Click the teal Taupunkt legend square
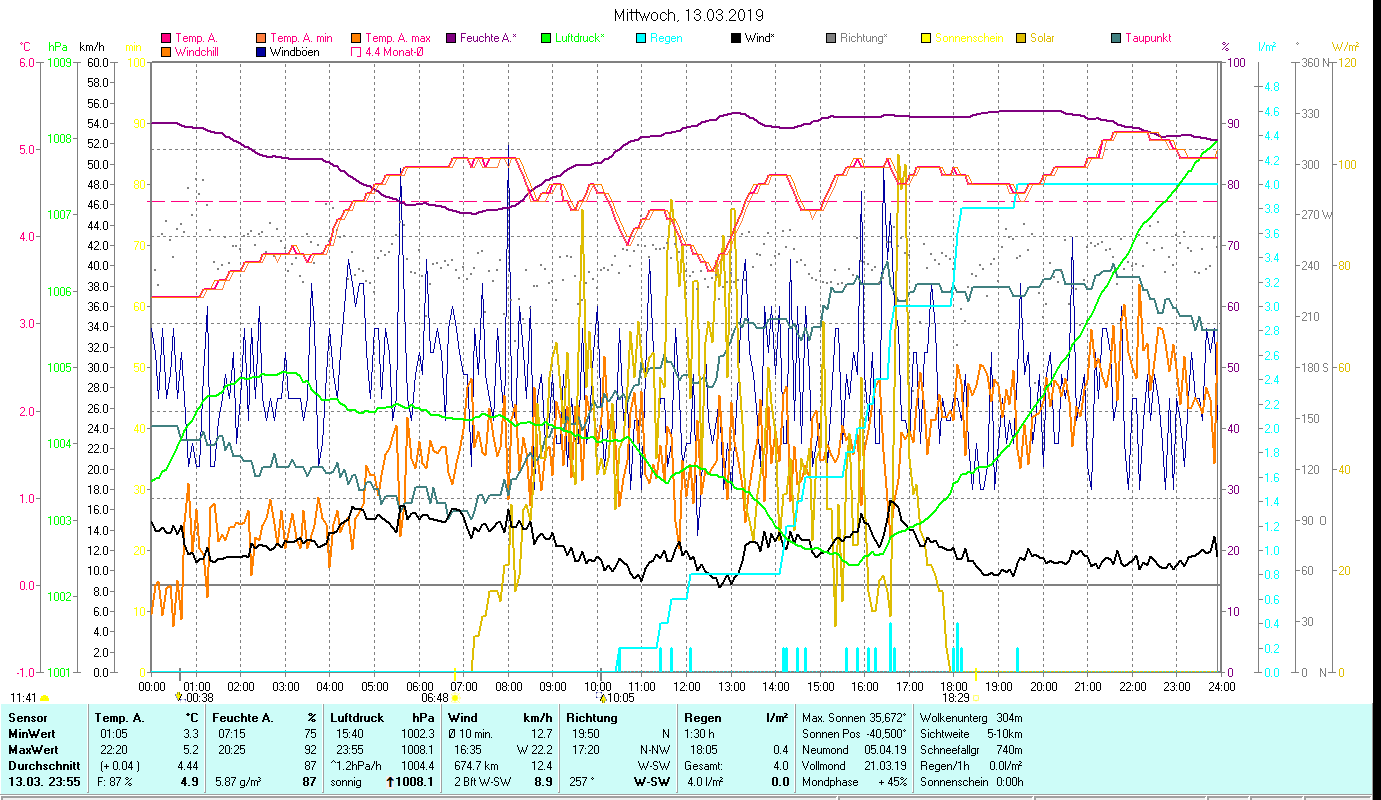This screenshot has width=1381, height=800. (x=1115, y=38)
